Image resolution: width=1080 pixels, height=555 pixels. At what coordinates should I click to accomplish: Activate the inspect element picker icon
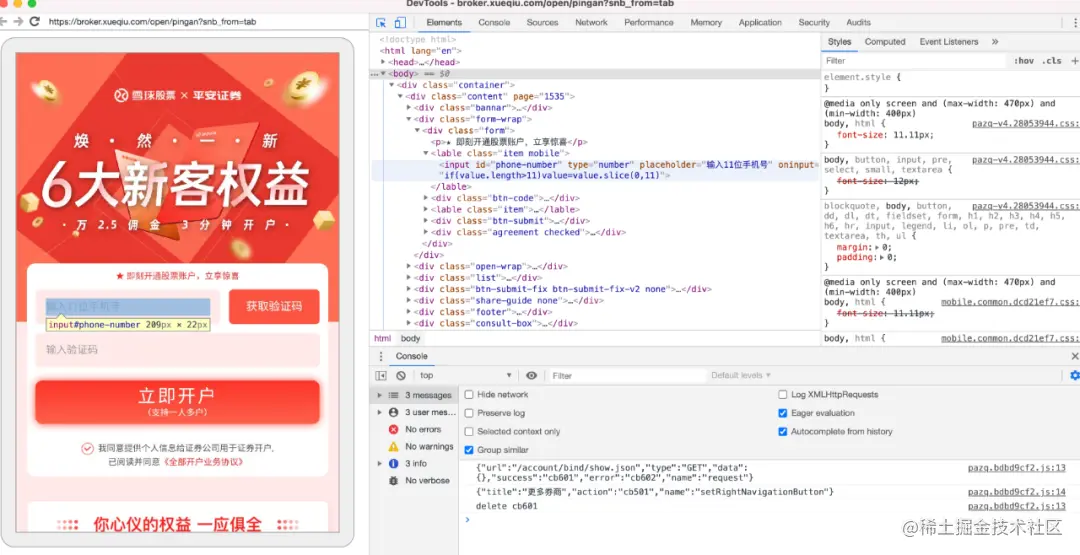click(x=381, y=23)
